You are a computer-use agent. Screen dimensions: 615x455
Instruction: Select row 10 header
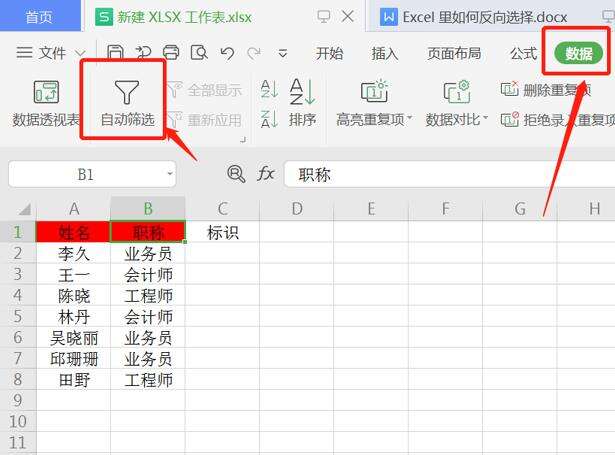tap(18, 421)
